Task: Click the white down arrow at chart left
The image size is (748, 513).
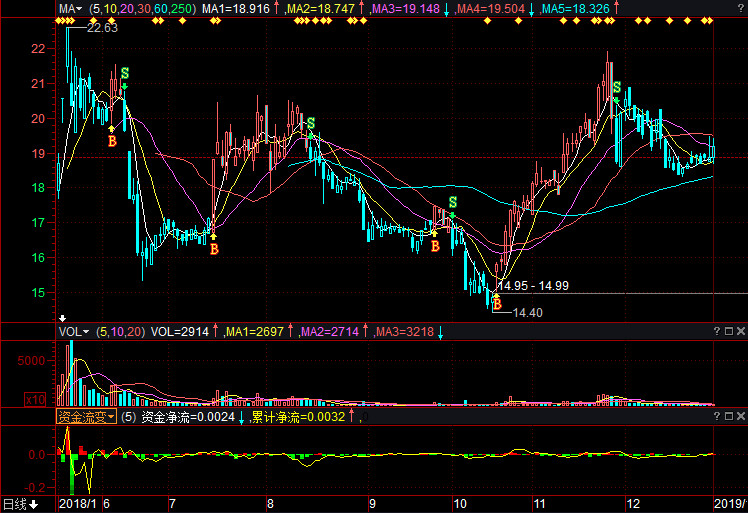Action: tap(62, 318)
